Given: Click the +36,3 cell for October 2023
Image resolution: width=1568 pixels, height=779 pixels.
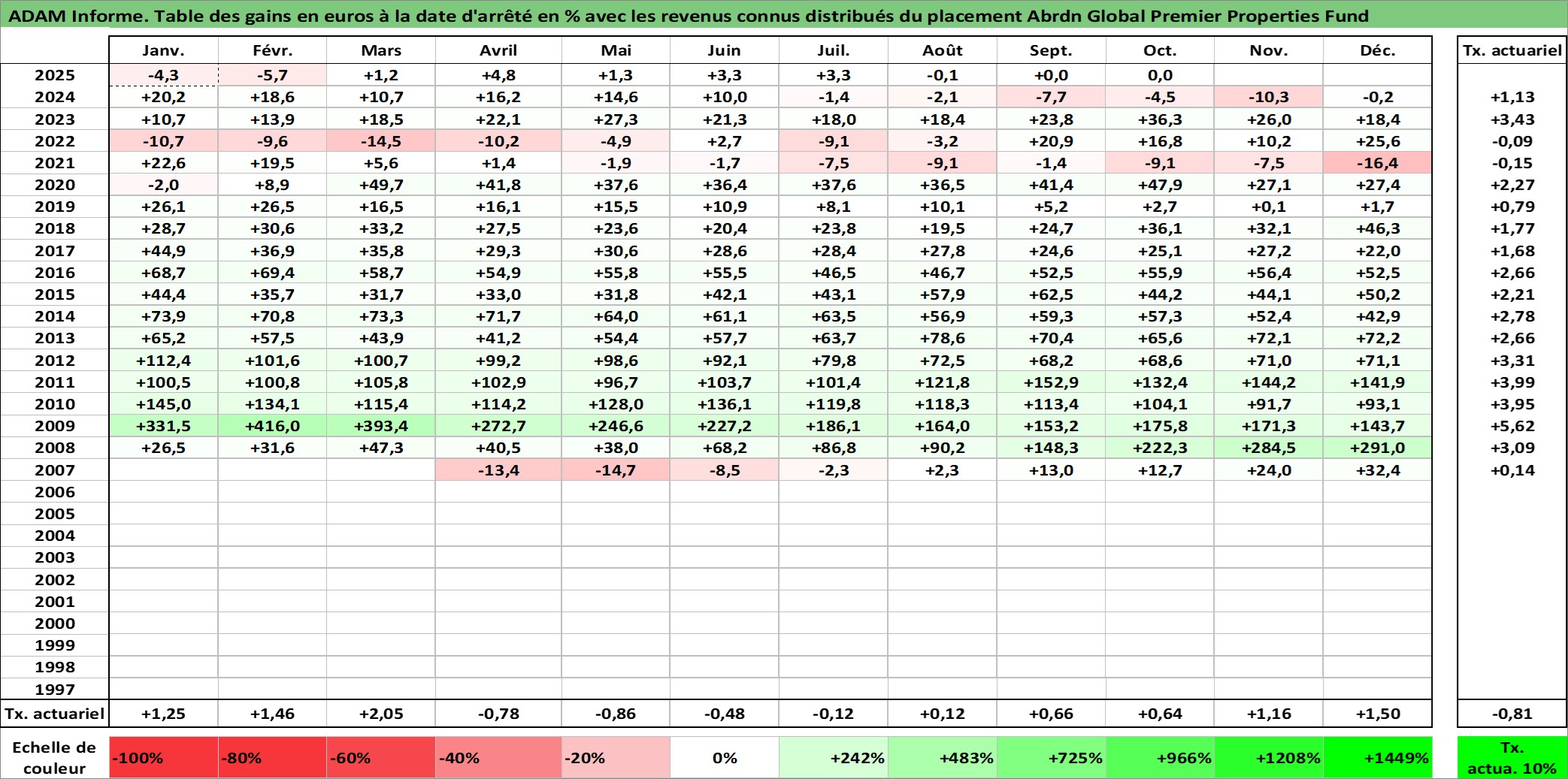Looking at the screenshot, I should [x=1160, y=119].
